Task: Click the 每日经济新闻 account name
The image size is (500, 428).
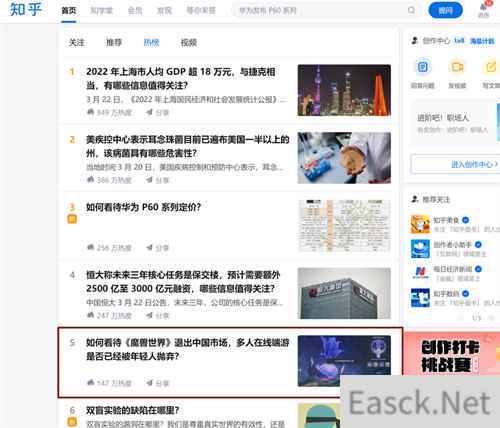Action: 452,269
